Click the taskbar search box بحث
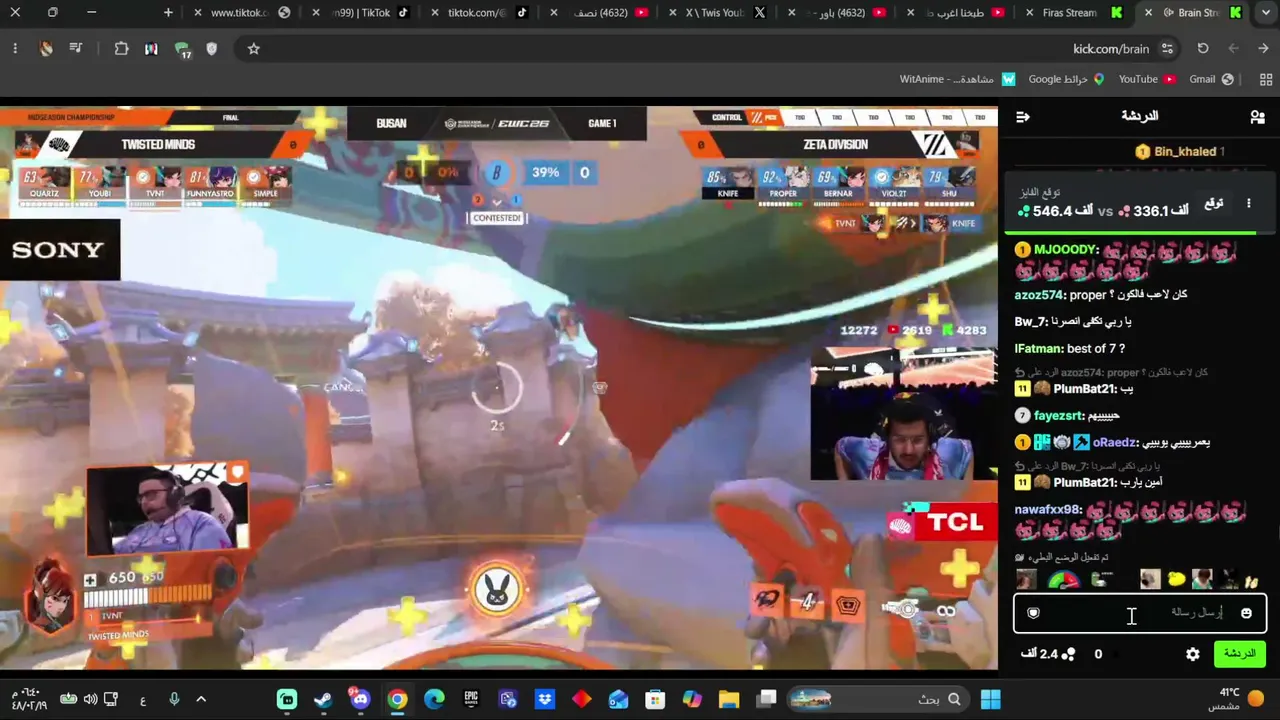Screen dimensions: 1280x720 pos(877,699)
